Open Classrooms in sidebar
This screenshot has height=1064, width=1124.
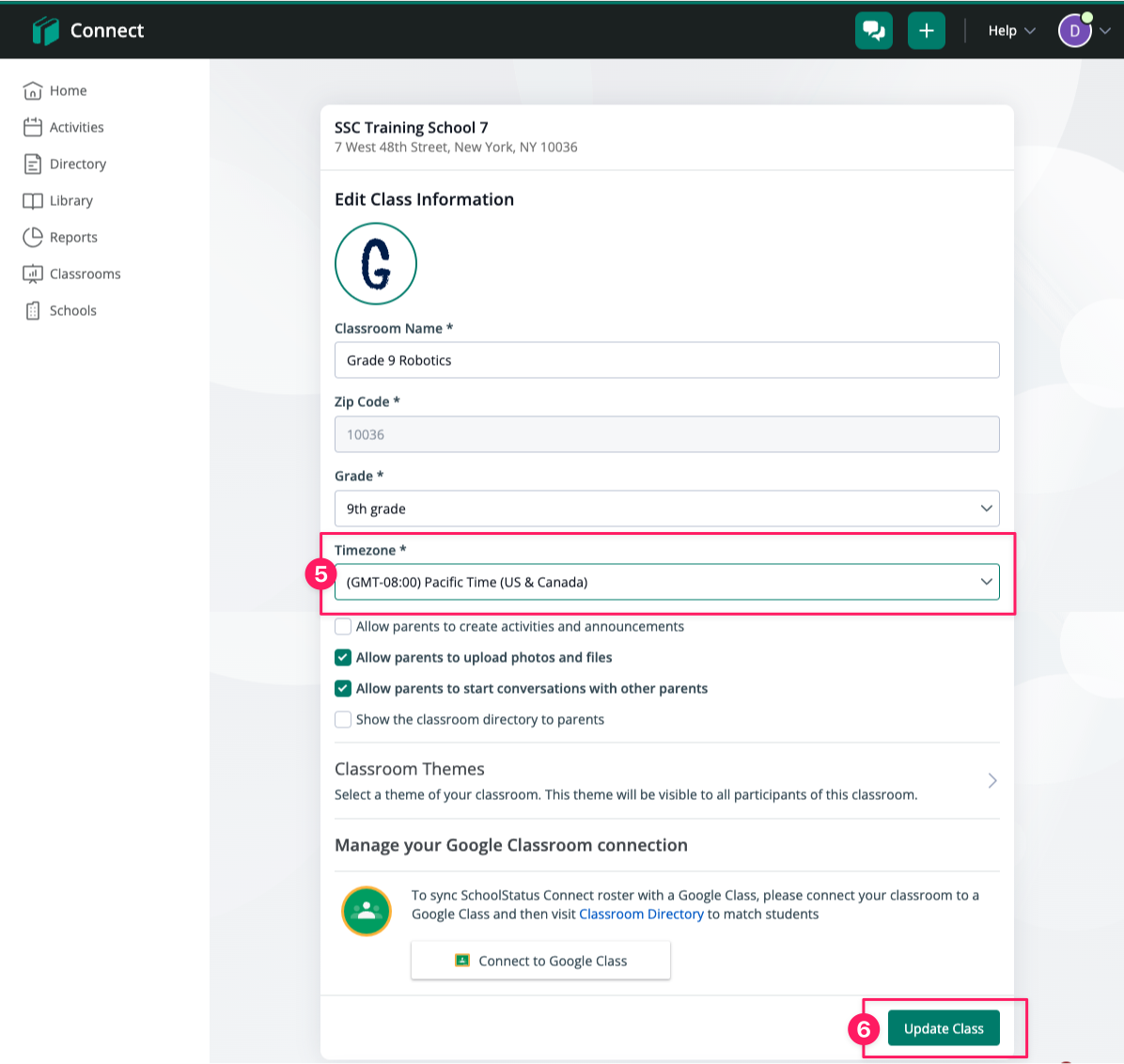click(85, 274)
